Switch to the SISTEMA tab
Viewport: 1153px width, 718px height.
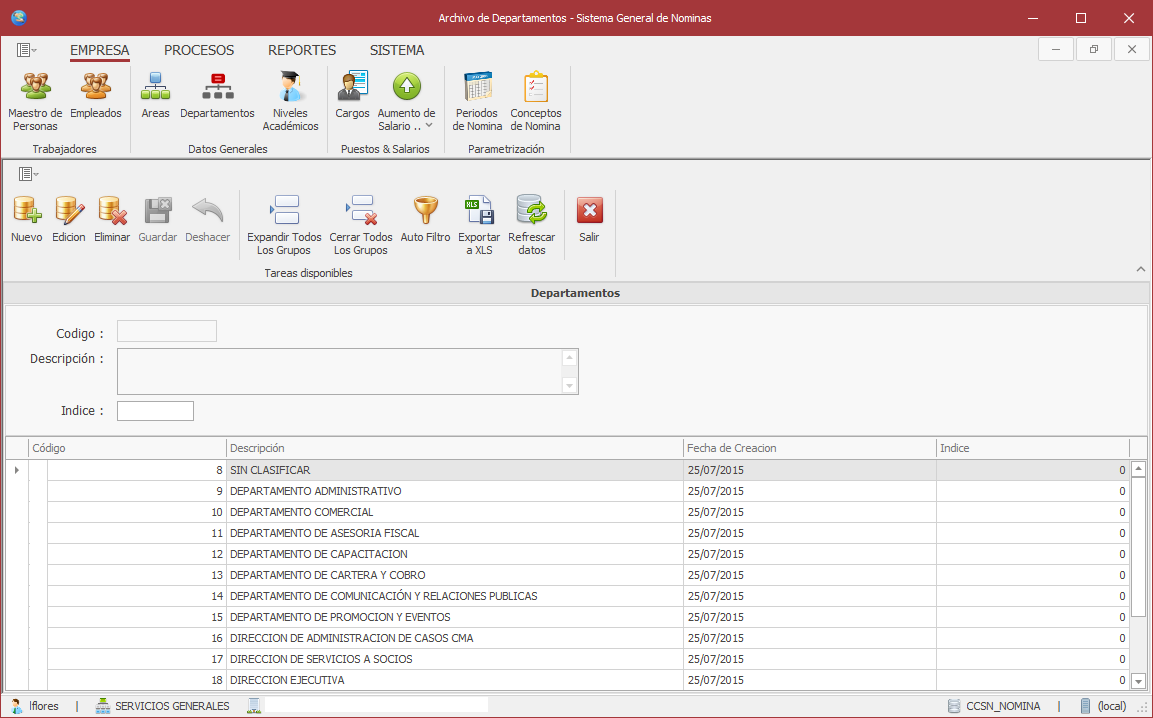pyautogui.click(x=397, y=50)
